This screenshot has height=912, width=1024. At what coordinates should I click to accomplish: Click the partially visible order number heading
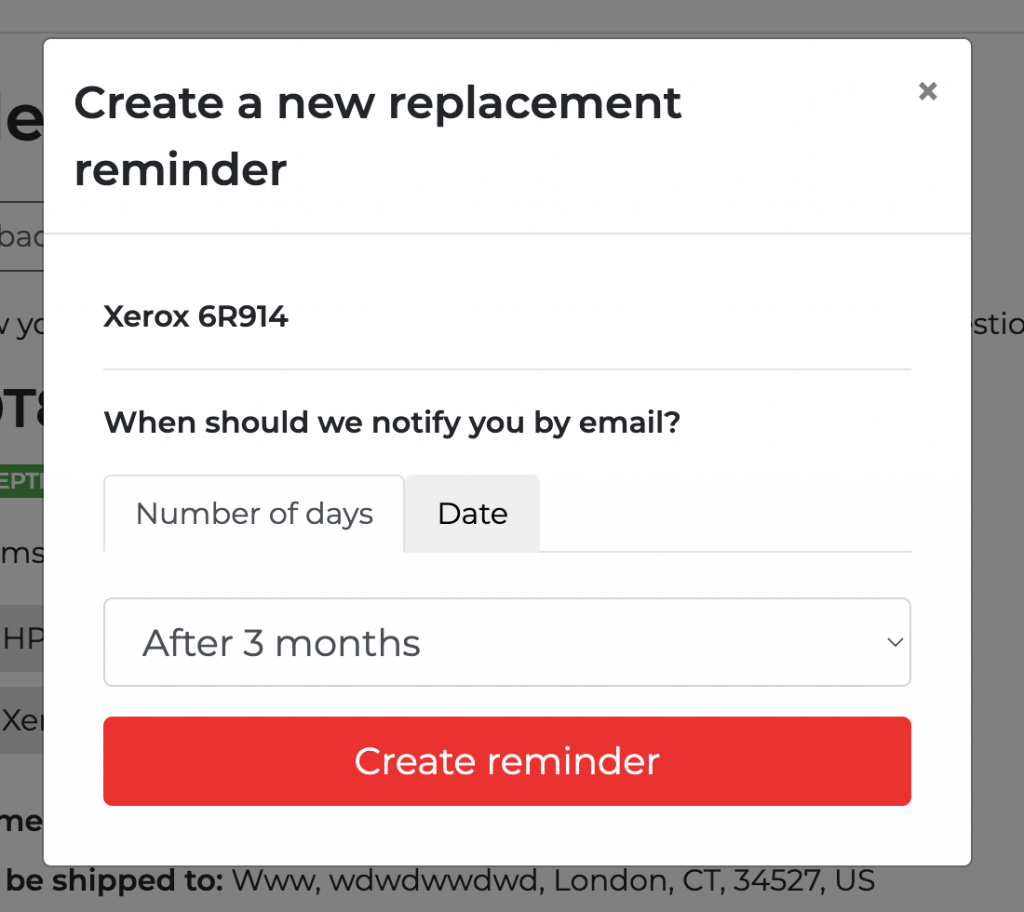point(22,410)
